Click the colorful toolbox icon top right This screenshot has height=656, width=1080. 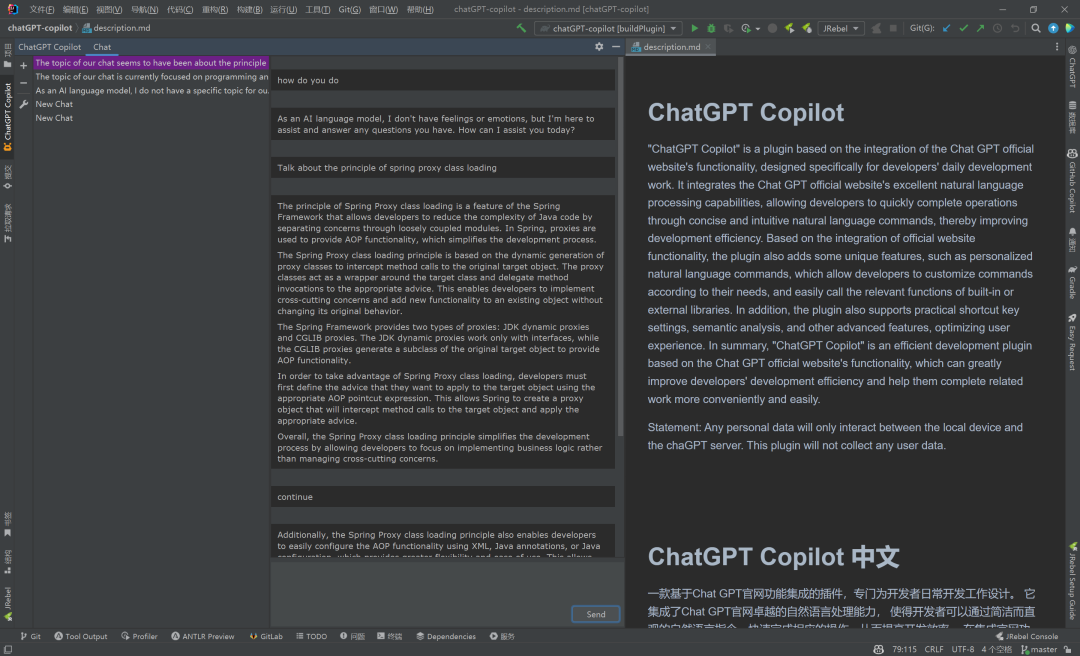(x=1070, y=28)
